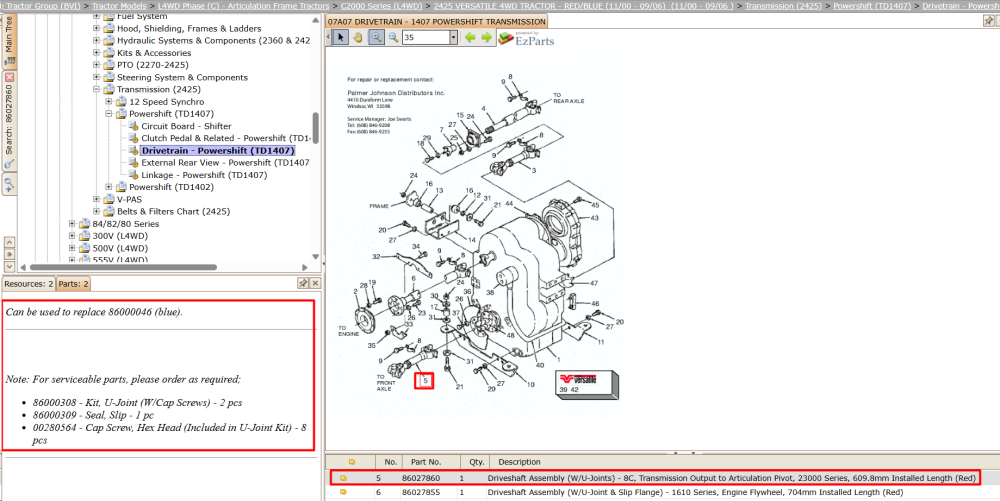The height and width of the screenshot is (501, 1000).
Task: Switch to the Parts: 2 tab
Action: [x=74, y=284]
